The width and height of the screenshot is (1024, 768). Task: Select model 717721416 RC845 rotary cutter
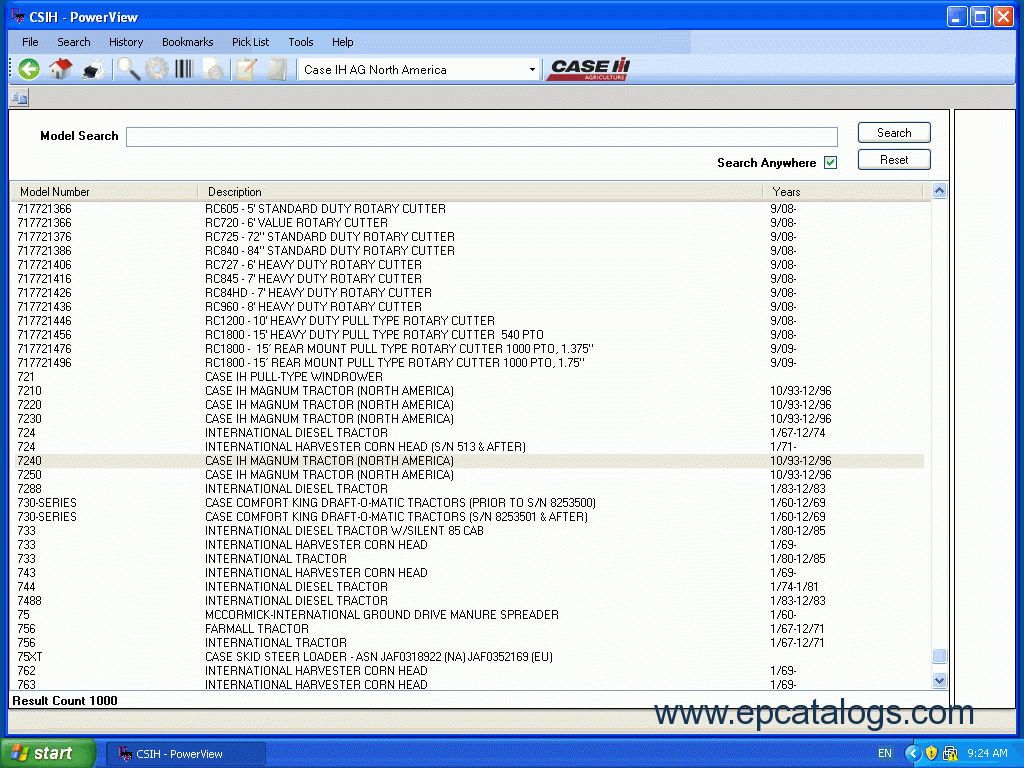470,279
